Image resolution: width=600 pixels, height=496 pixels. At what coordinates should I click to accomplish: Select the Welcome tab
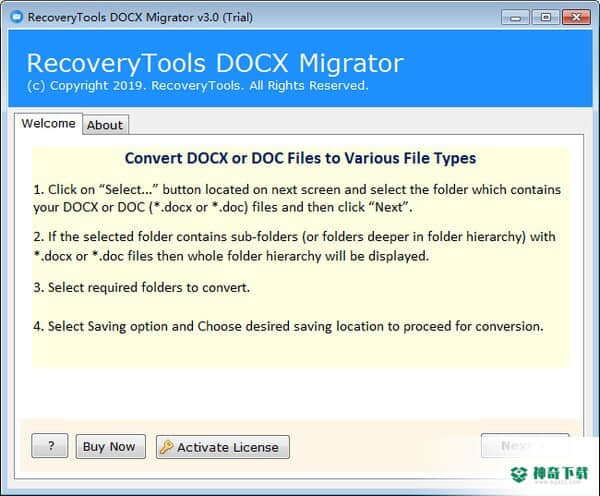(x=48, y=124)
